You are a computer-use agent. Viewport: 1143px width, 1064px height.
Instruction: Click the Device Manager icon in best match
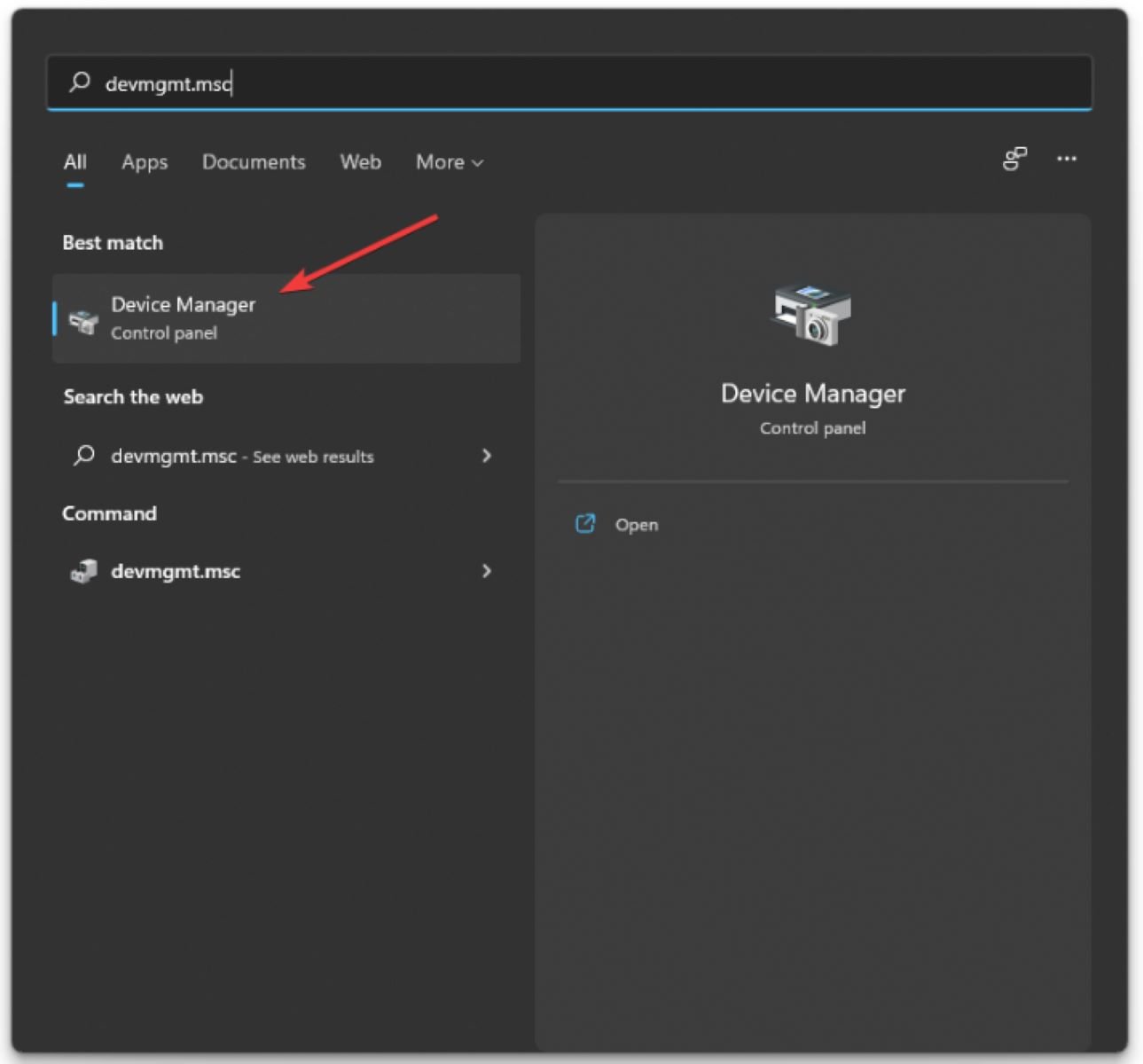pos(83,321)
